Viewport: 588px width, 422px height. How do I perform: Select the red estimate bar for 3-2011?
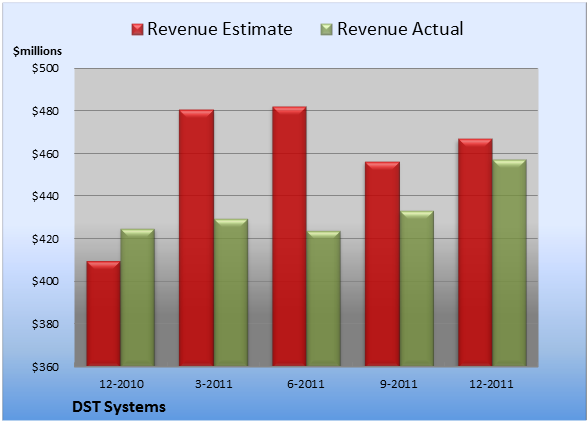[x=196, y=238]
